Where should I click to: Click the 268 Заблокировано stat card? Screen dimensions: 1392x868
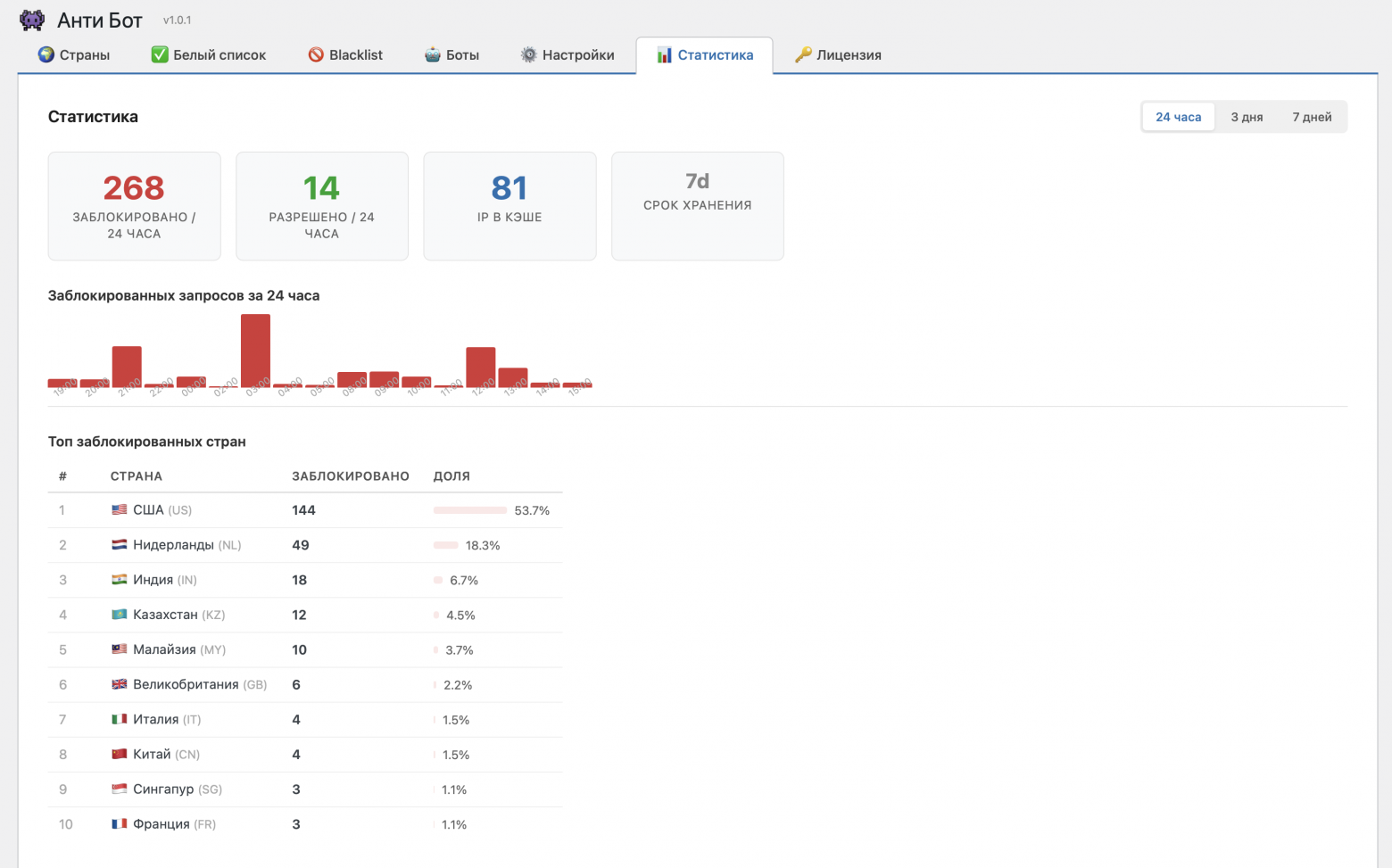pos(134,206)
